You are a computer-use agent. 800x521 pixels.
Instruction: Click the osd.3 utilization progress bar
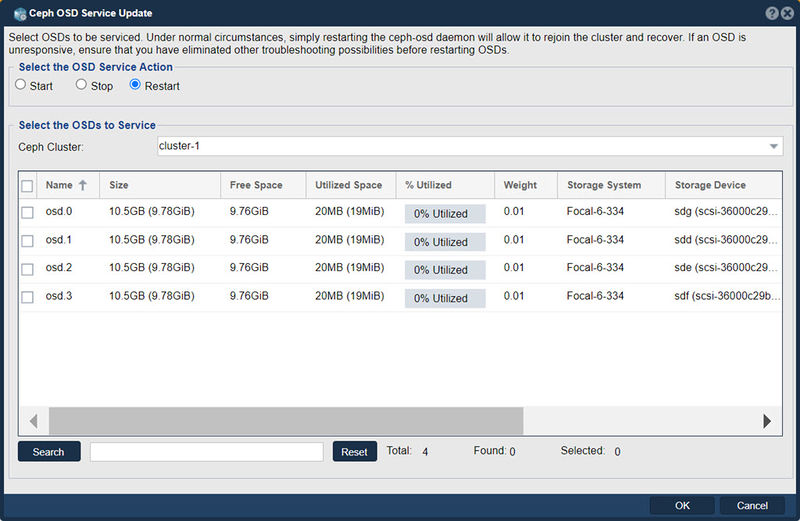(445, 299)
